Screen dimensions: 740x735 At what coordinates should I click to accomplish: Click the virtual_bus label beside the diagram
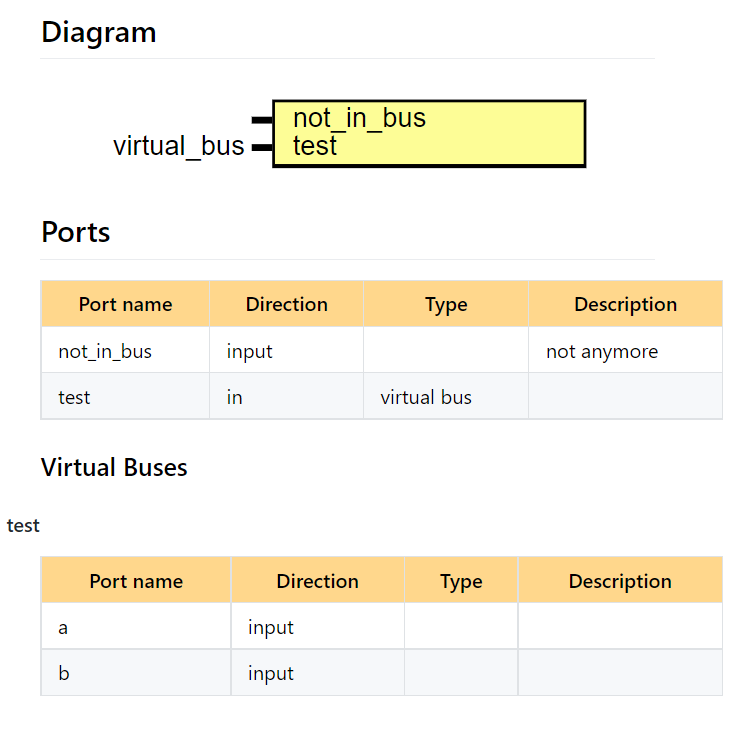click(178, 145)
